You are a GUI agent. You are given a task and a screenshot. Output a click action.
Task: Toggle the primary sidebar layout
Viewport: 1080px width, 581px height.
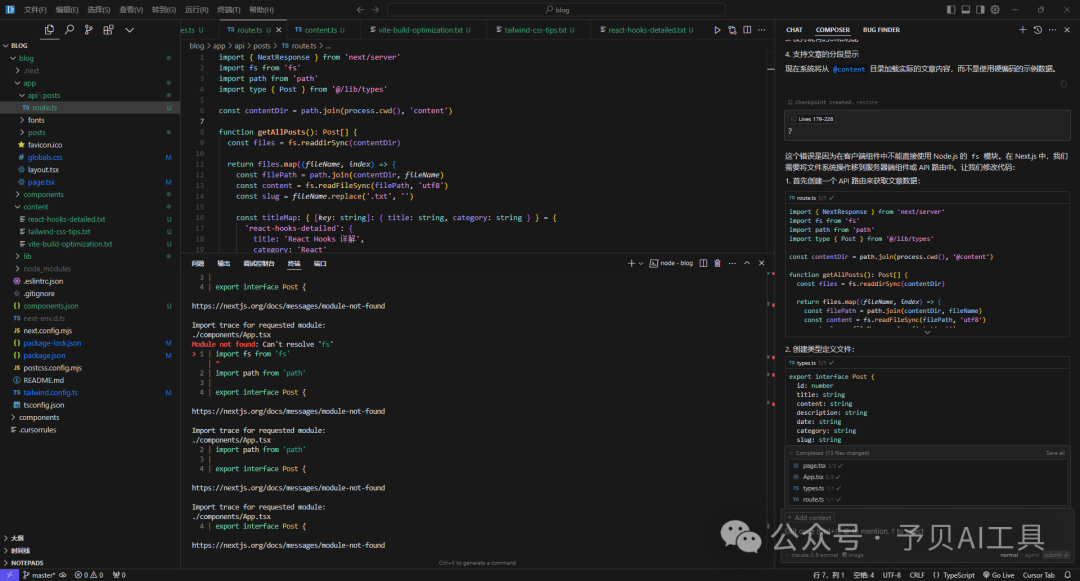point(951,10)
